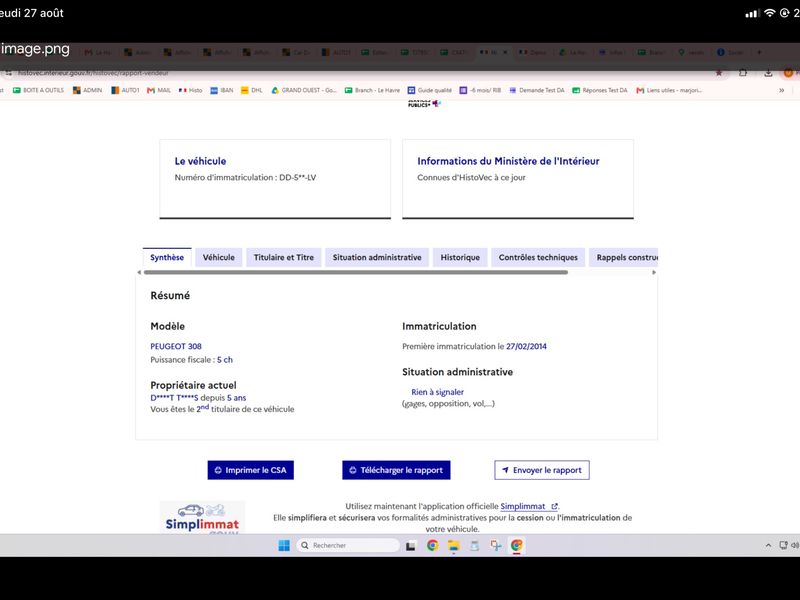800x600 pixels.
Task: Expand the system tray hidden icons chevron
Action: pyautogui.click(x=768, y=545)
